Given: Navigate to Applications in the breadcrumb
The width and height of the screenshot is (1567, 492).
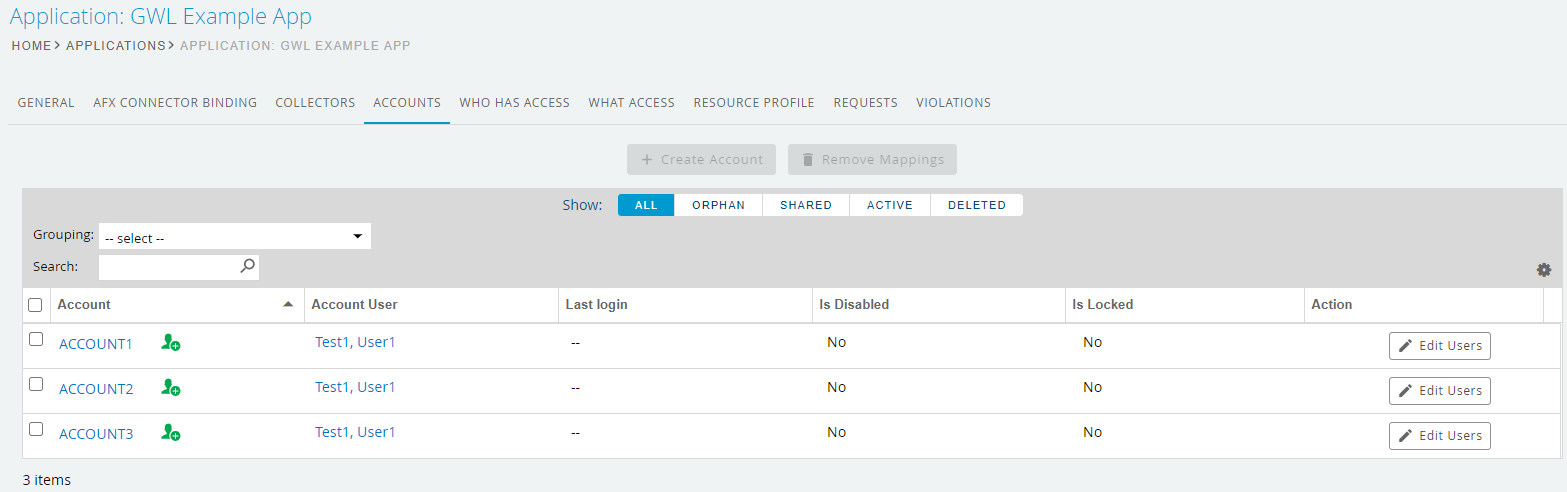Looking at the screenshot, I should tap(116, 46).
